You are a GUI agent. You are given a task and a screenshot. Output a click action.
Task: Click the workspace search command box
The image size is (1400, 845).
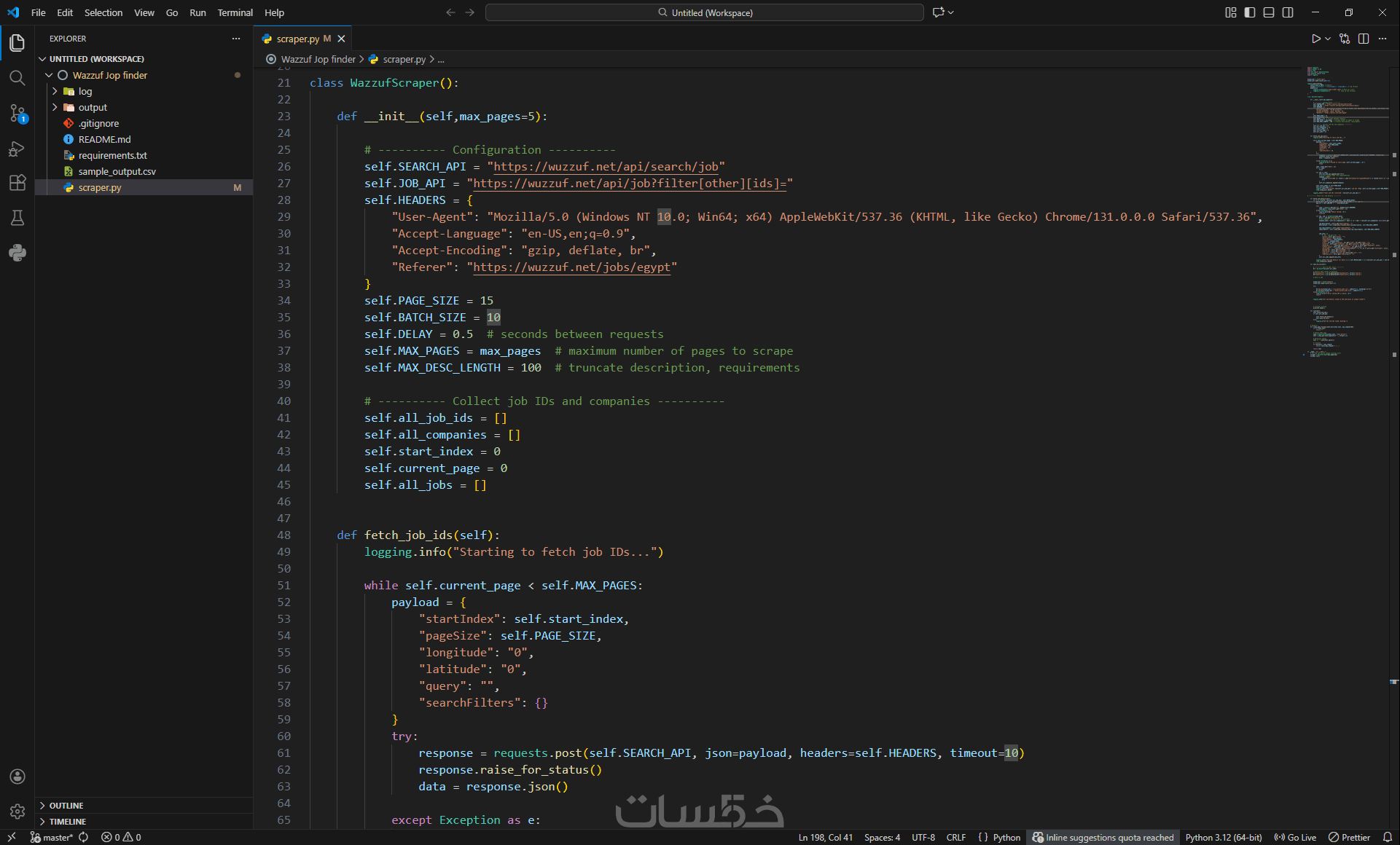(x=704, y=12)
